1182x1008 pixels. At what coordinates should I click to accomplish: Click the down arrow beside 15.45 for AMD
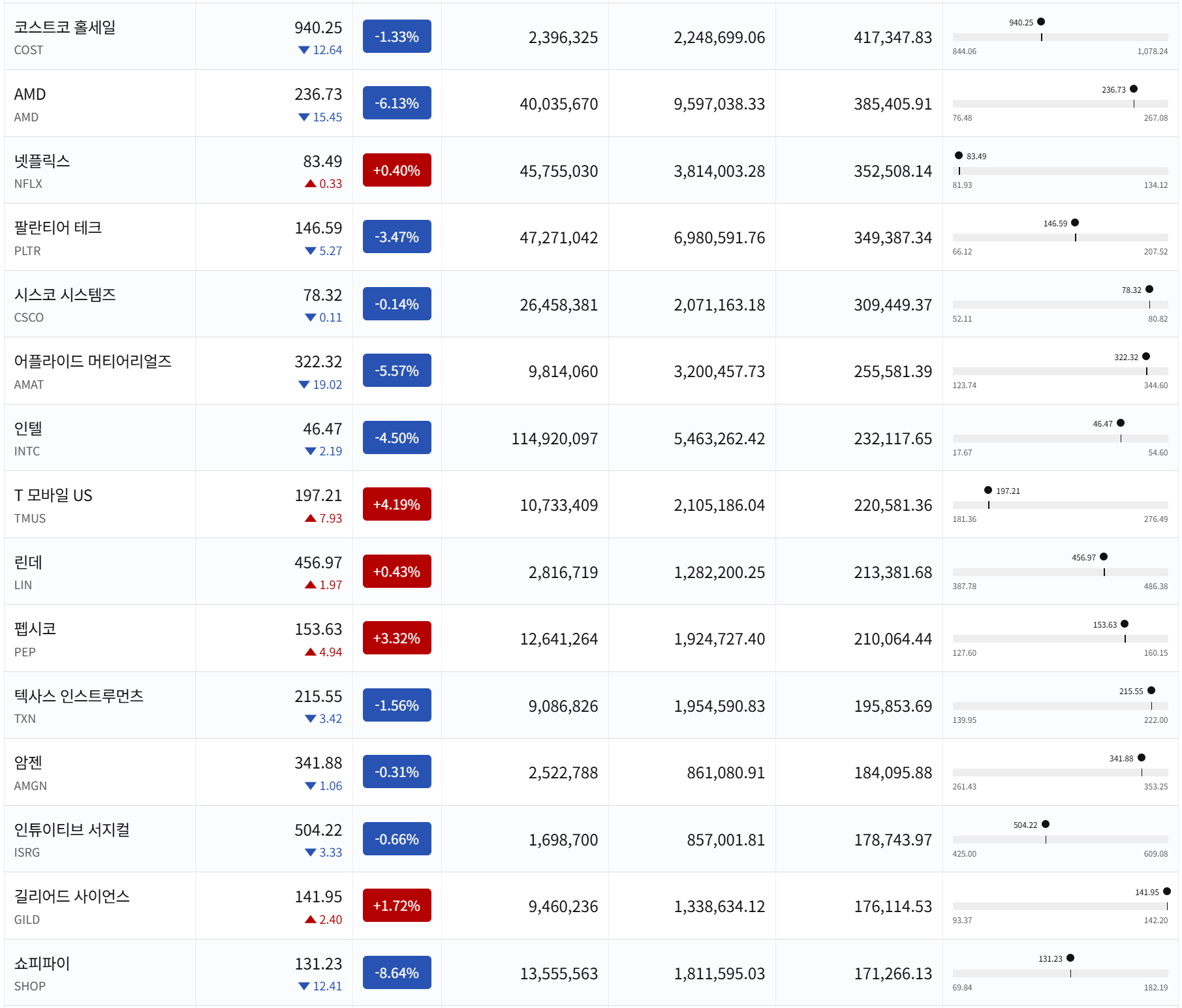click(x=303, y=117)
